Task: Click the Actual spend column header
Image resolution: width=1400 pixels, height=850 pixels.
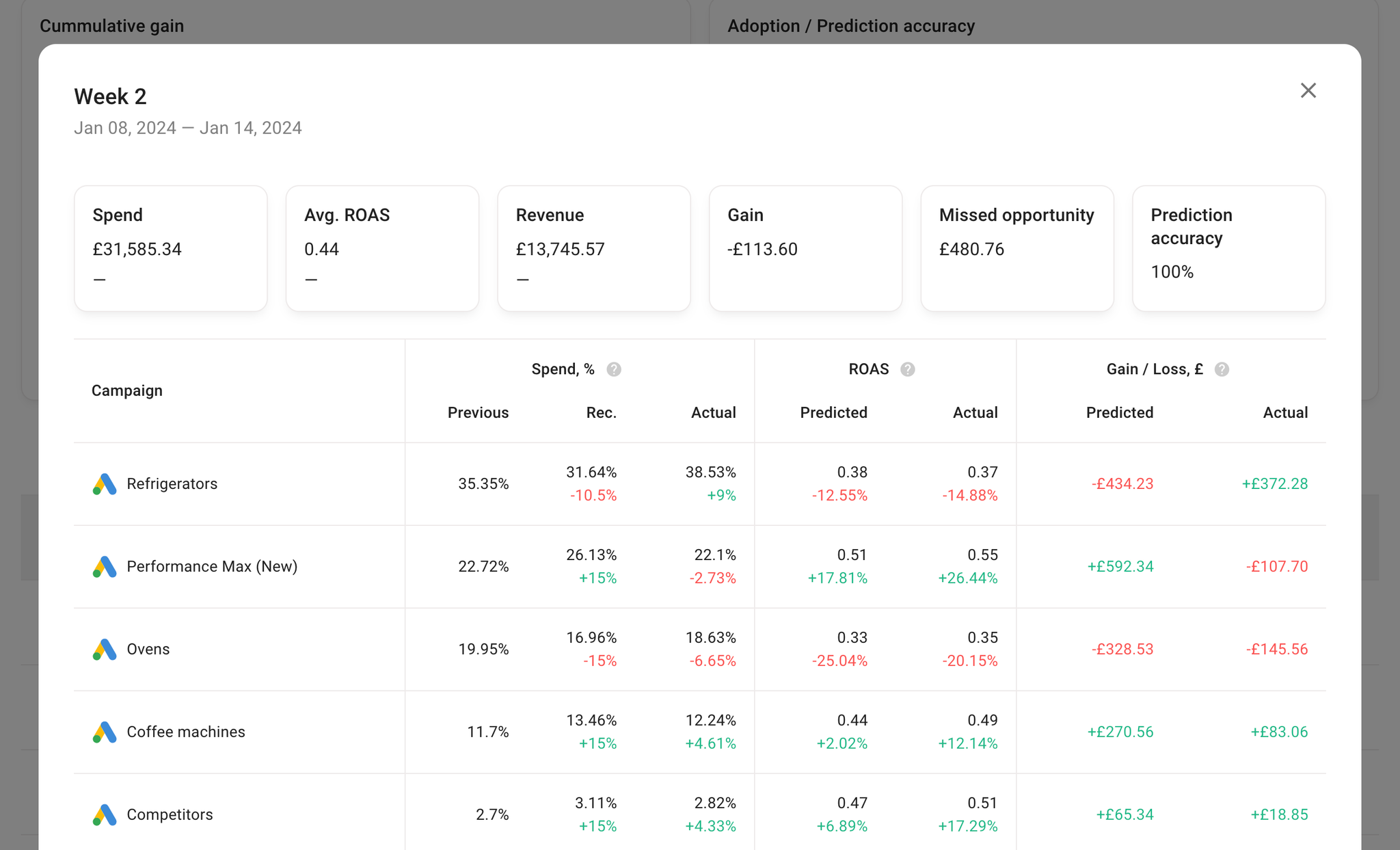Action: 714,412
